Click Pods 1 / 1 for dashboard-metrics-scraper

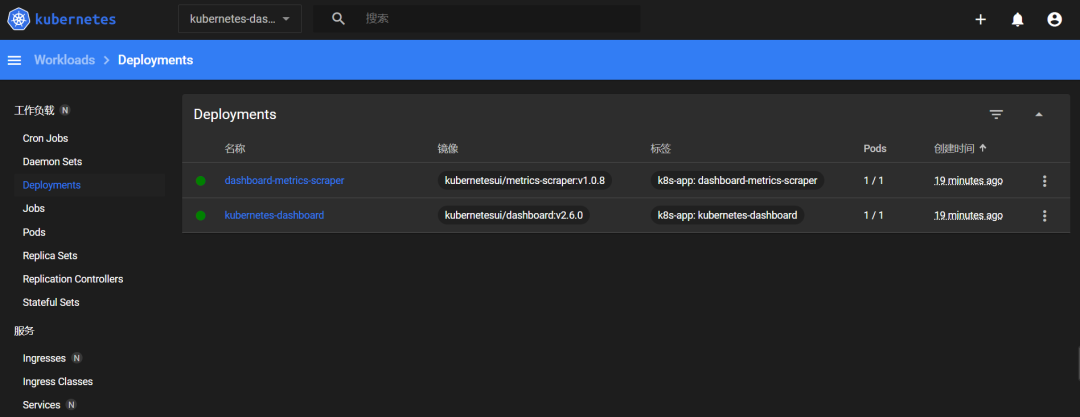click(873, 181)
